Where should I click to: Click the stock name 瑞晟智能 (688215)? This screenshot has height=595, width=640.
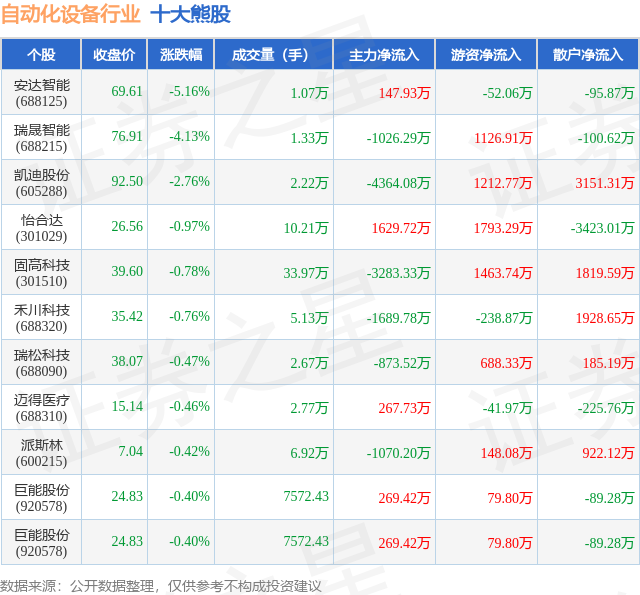[42, 138]
